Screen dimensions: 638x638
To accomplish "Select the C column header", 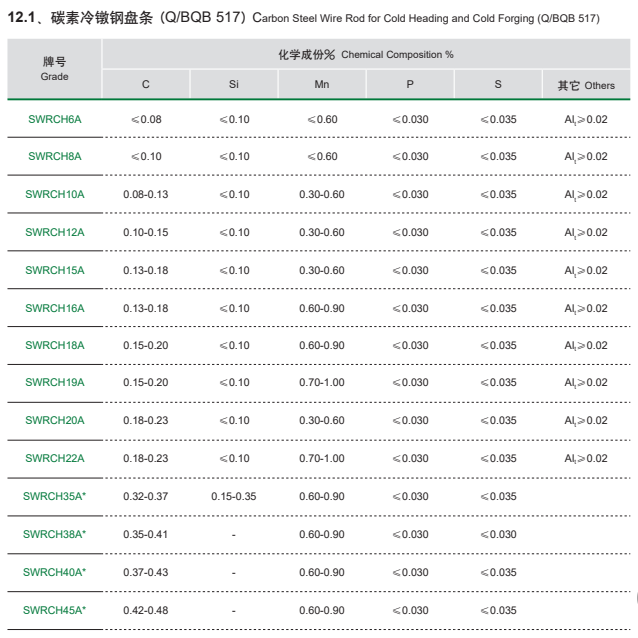I will point(146,85).
